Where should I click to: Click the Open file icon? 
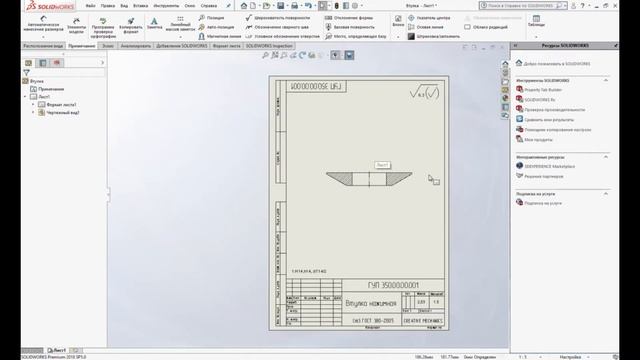coord(267,6)
